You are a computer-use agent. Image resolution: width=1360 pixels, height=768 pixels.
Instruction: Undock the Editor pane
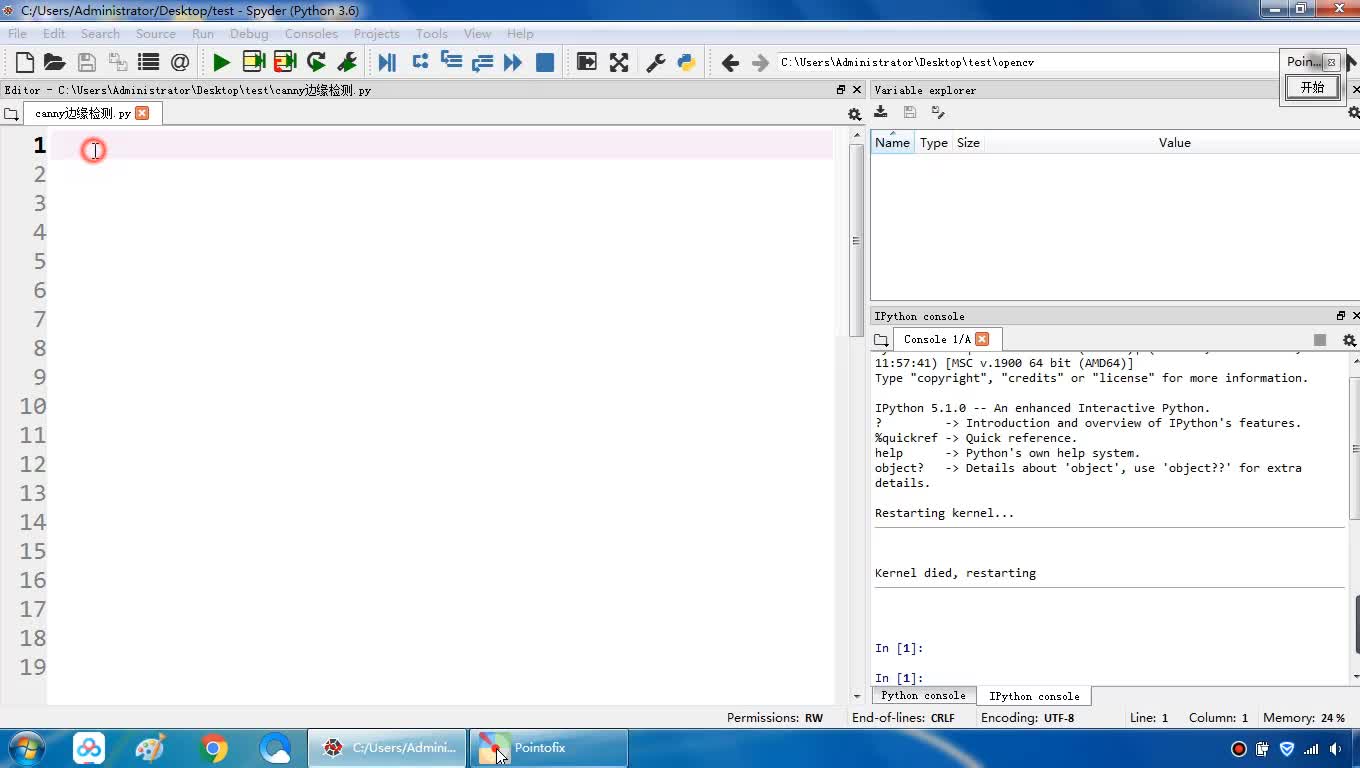pyautogui.click(x=841, y=90)
